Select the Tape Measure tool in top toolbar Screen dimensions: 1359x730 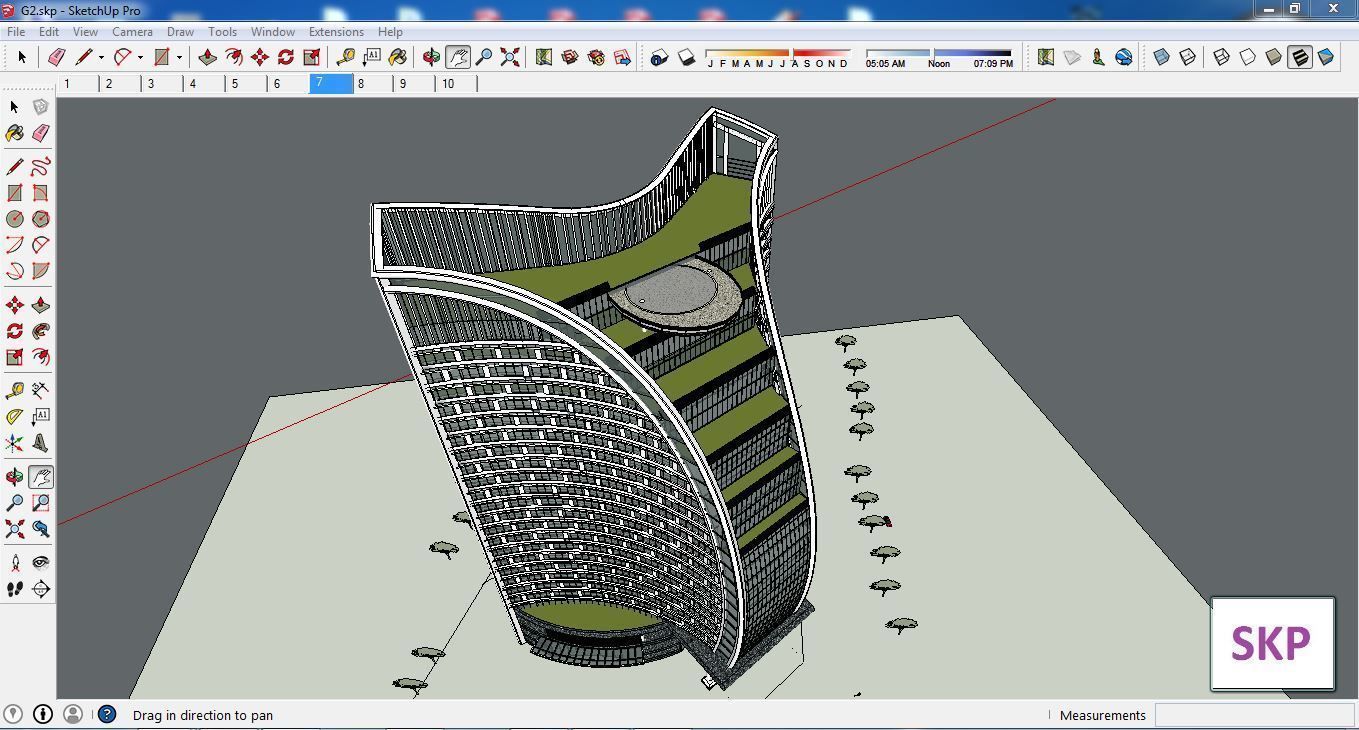[x=345, y=57]
